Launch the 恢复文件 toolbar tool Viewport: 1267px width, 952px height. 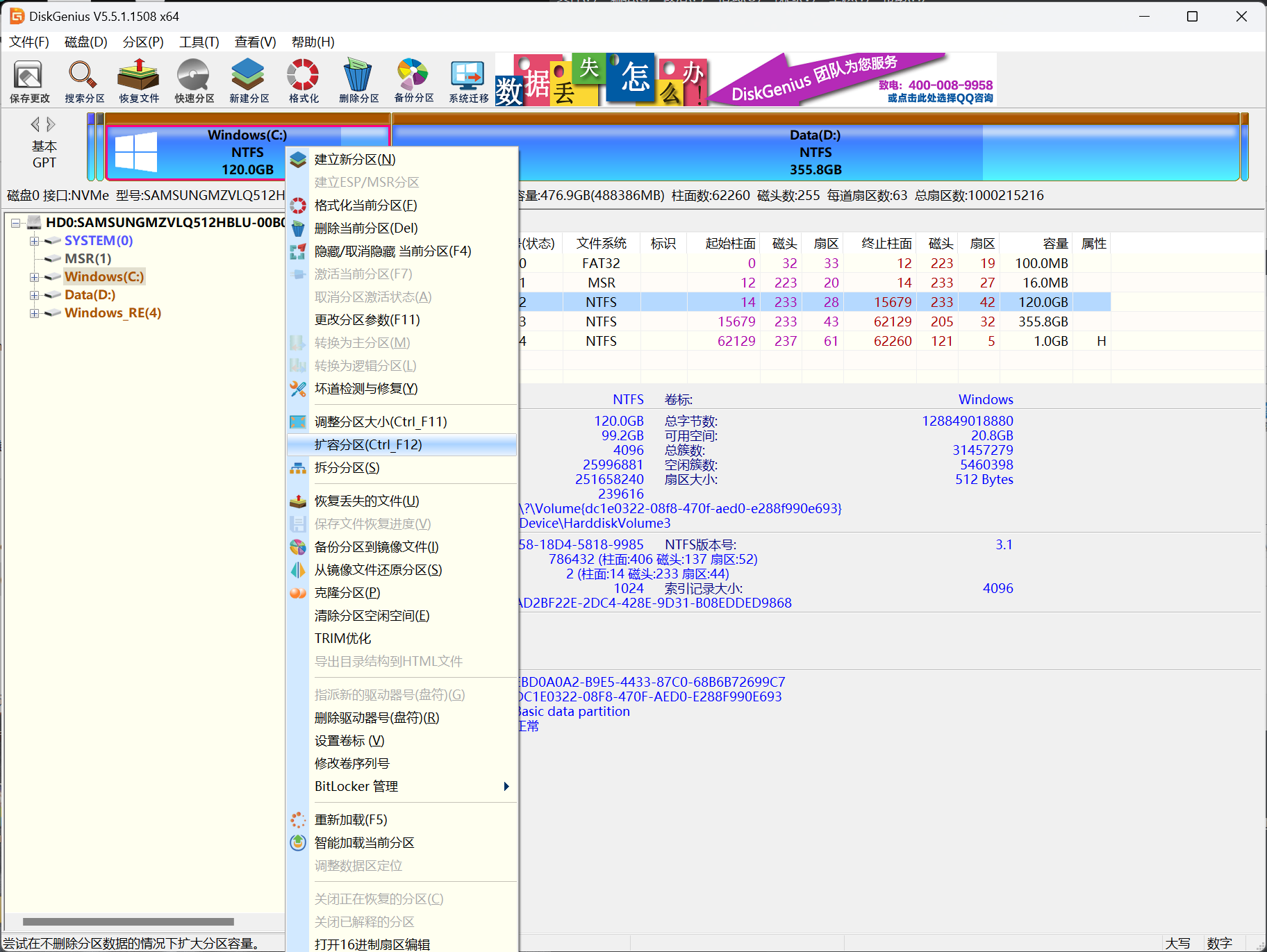(x=139, y=81)
